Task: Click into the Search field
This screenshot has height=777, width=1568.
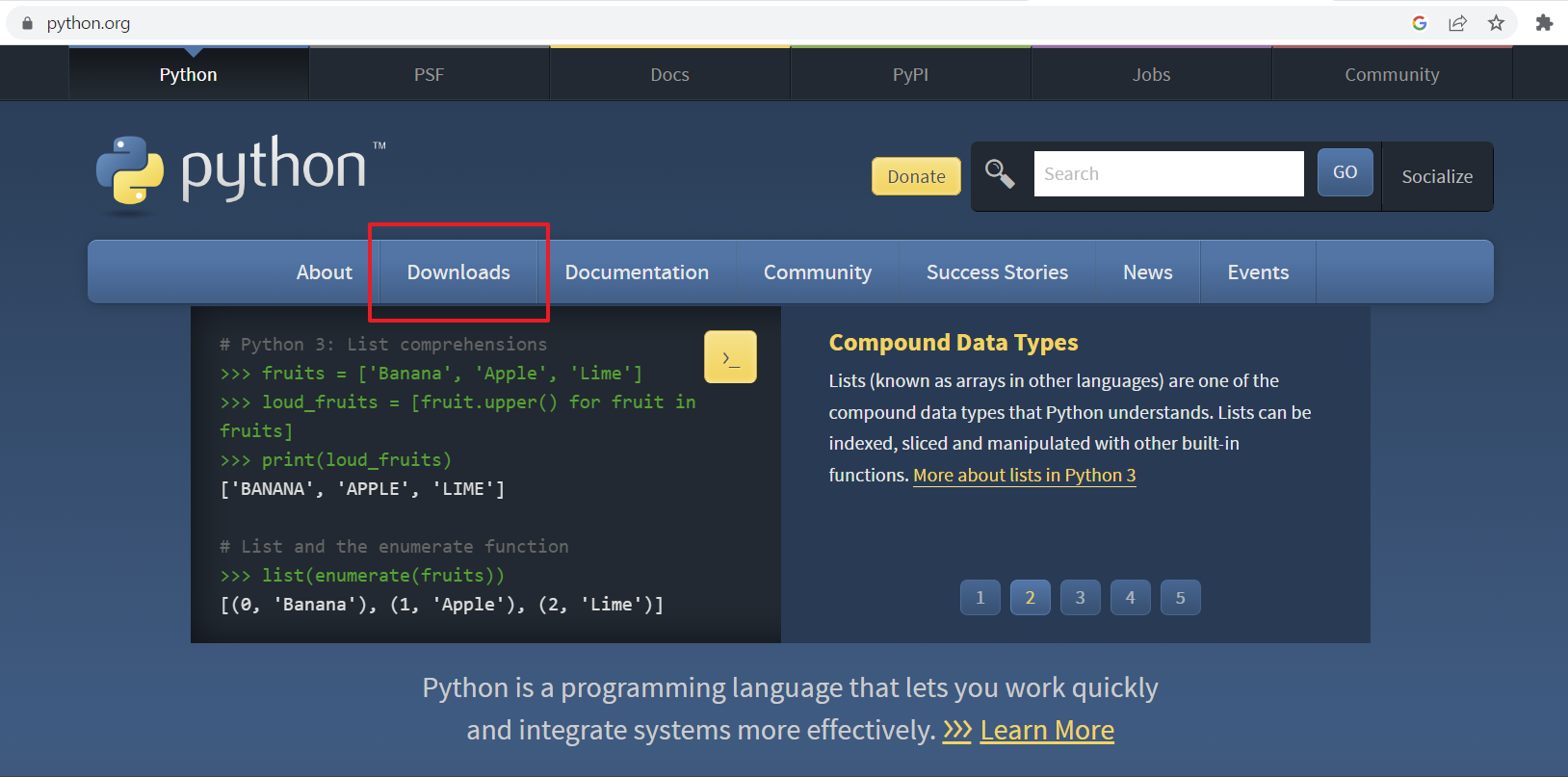Action: tap(1169, 173)
